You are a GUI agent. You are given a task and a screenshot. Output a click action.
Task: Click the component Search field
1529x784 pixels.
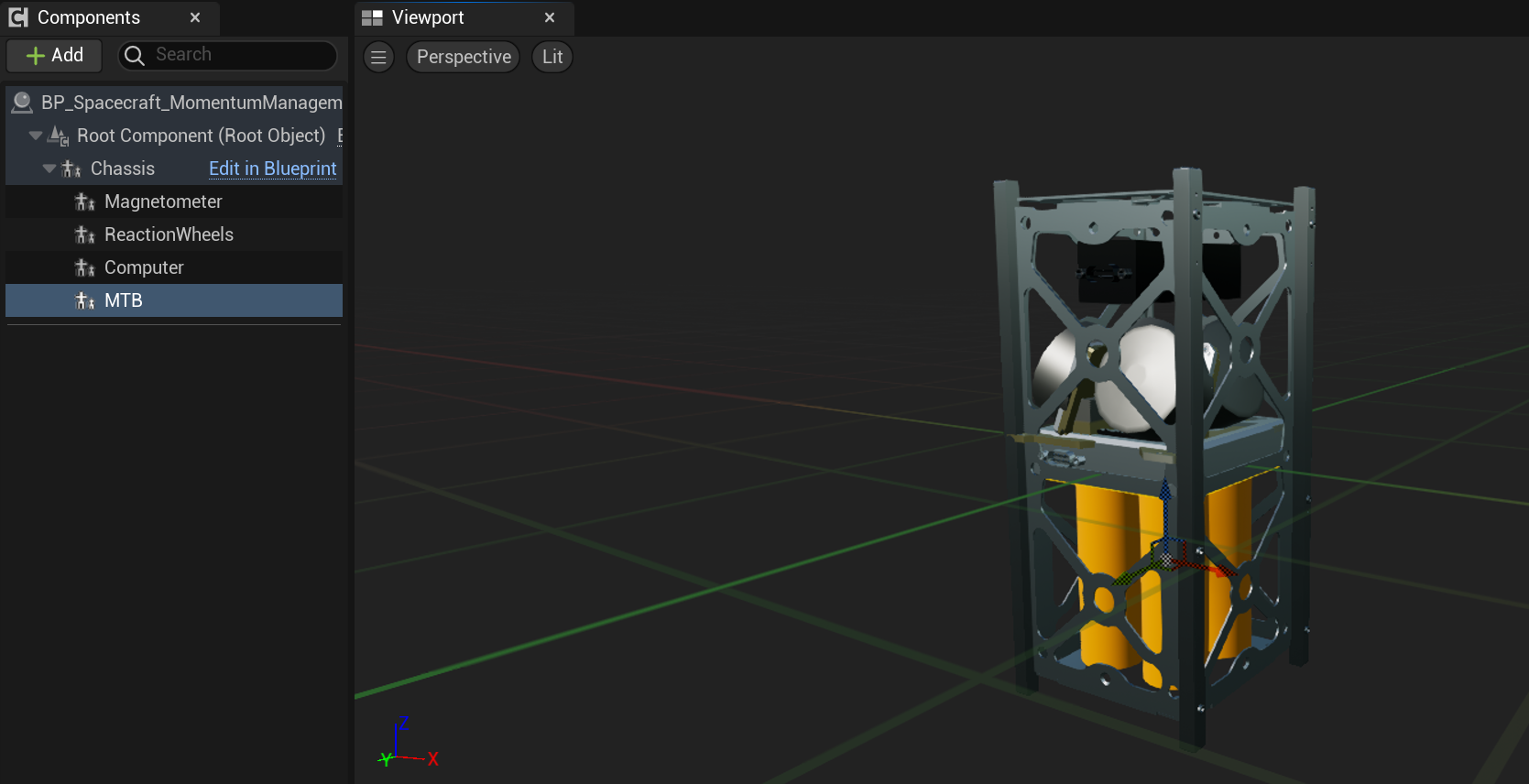[238, 55]
